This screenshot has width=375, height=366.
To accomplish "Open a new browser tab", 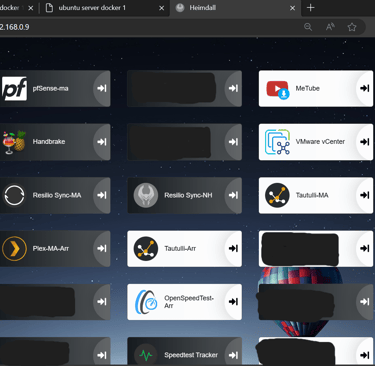I will tap(310, 8).
